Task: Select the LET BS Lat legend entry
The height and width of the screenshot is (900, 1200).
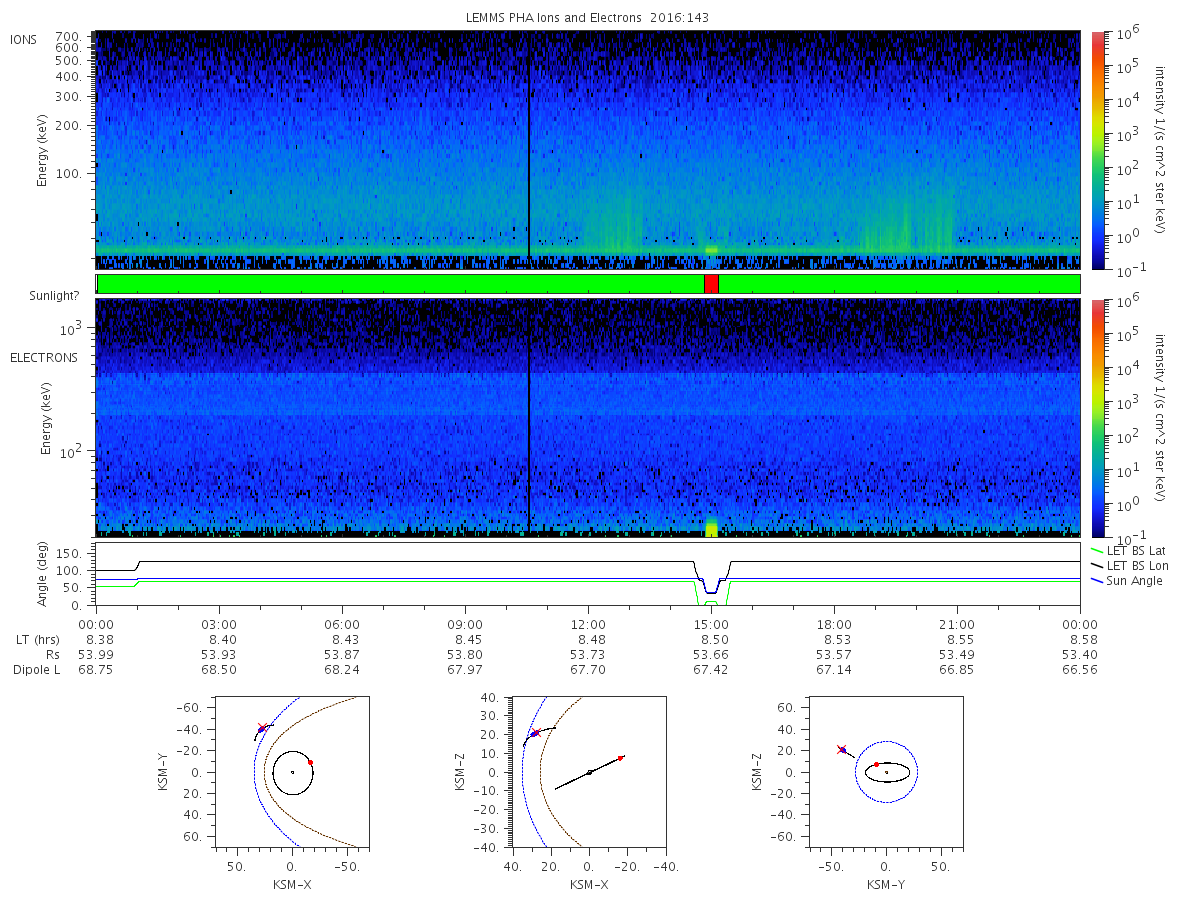Action: (x=1129, y=550)
